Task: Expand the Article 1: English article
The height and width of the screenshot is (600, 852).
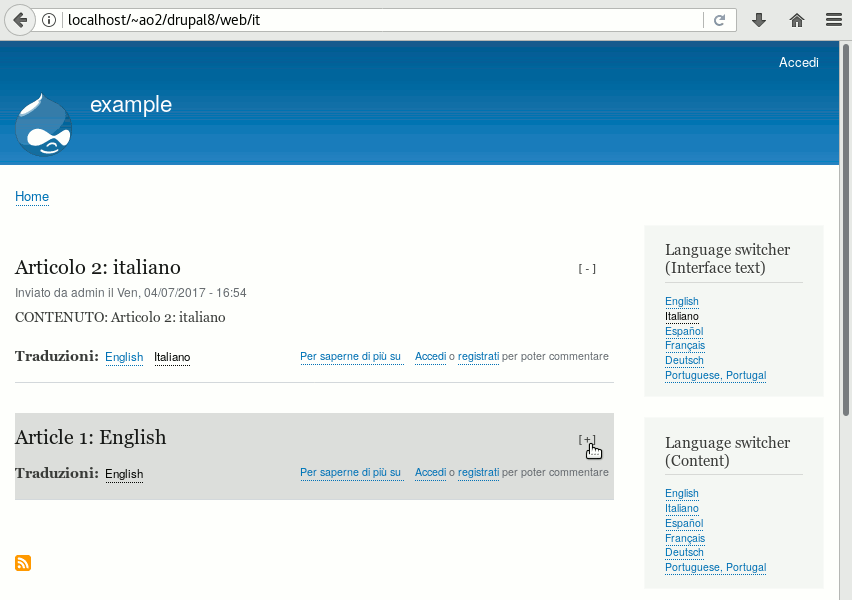Action: pyautogui.click(x=587, y=440)
